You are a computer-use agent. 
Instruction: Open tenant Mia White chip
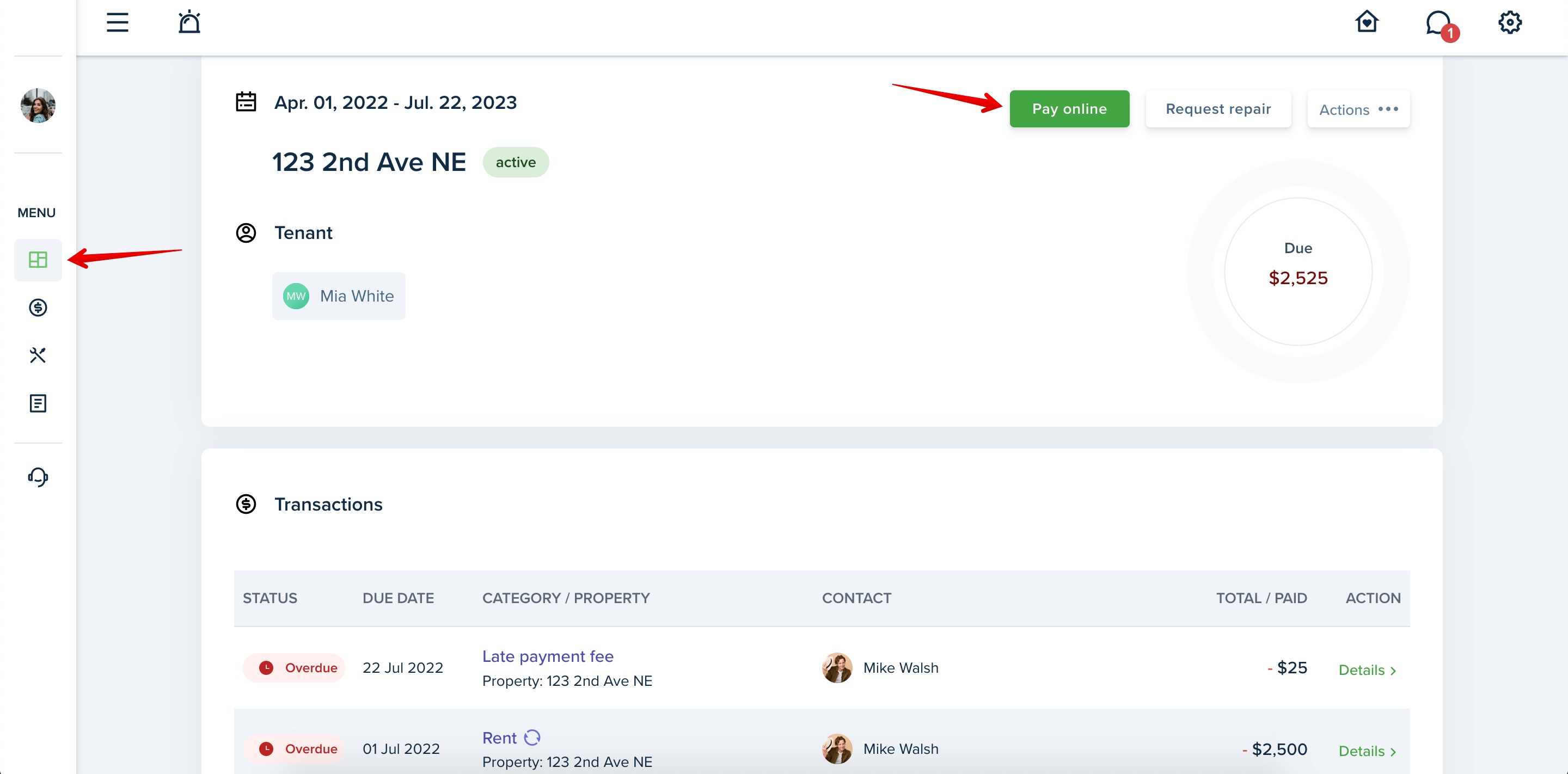click(339, 296)
